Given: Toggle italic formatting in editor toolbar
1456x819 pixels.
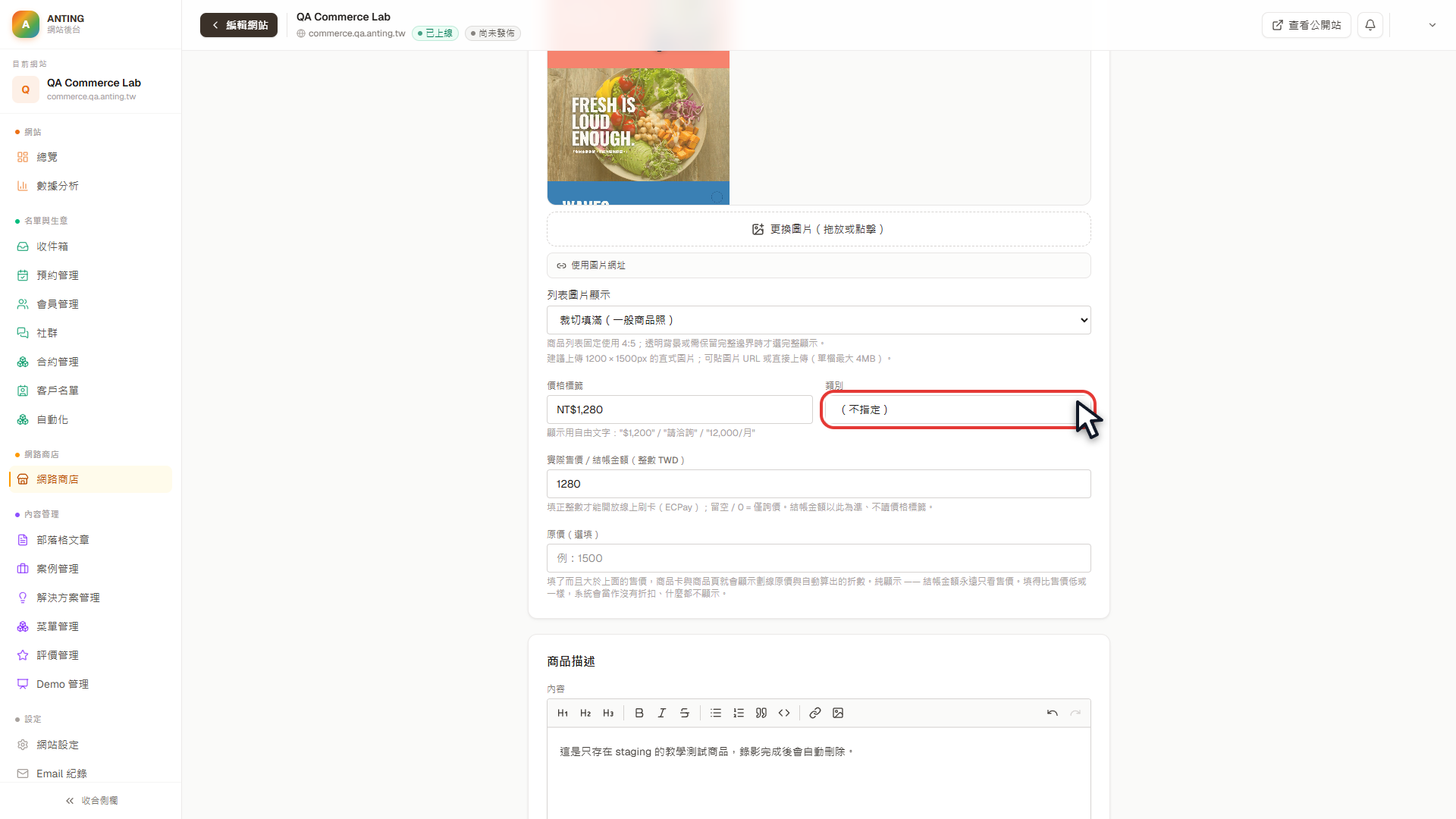Looking at the screenshot, I should pos(662,713).
